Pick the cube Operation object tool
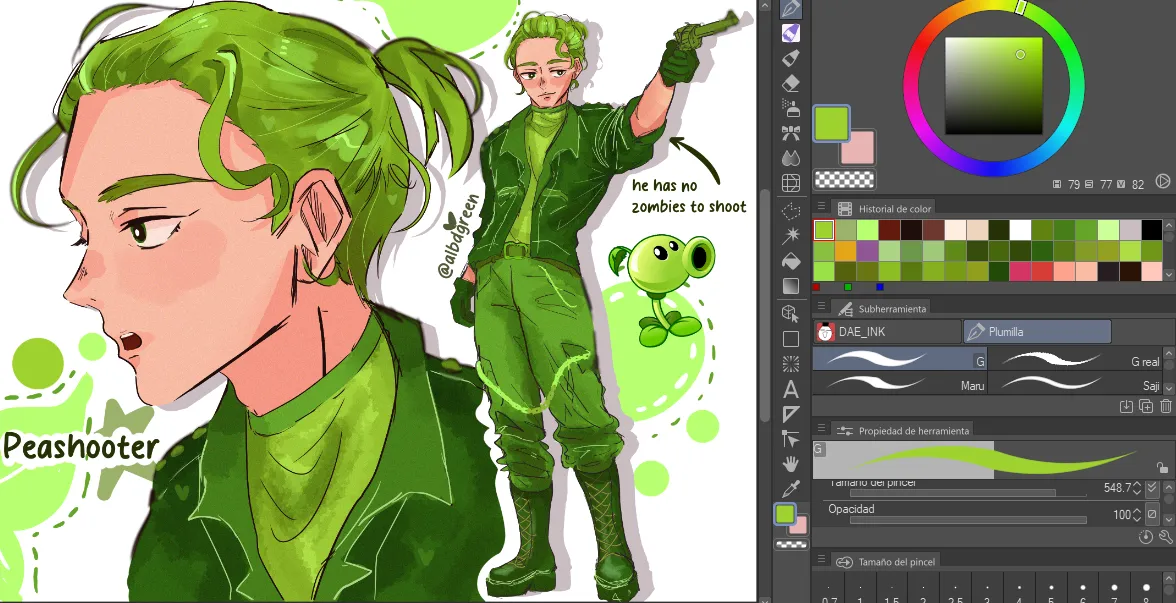 pyautogui.click(x=790, y=314)
